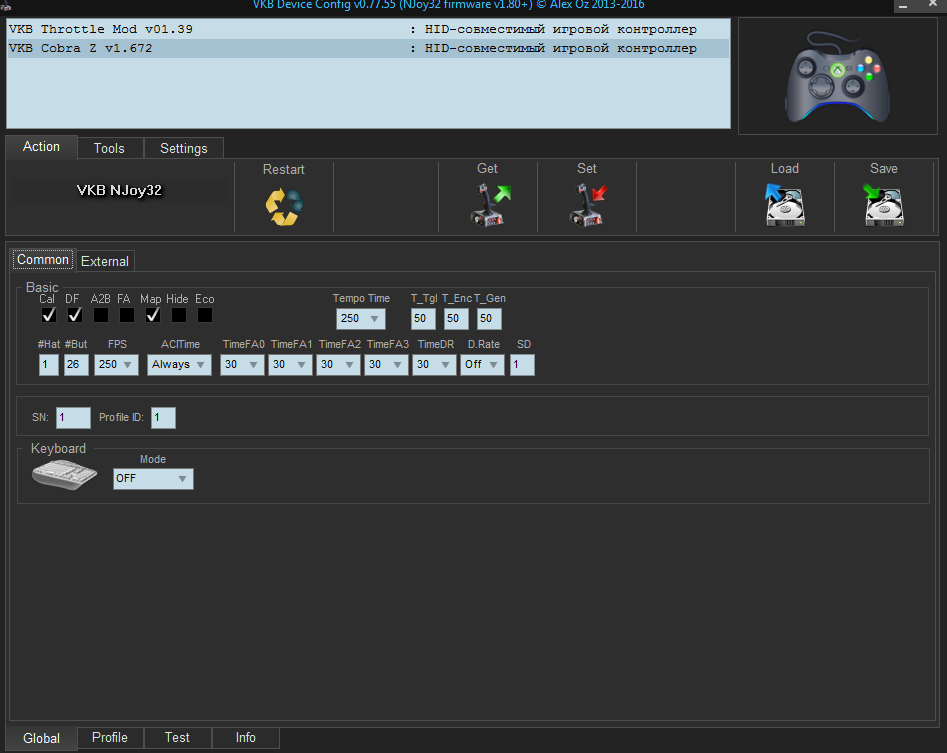Open the D.Rate dropdown
The width and height of the screenshot is (947, 753).
pos(482,365)
